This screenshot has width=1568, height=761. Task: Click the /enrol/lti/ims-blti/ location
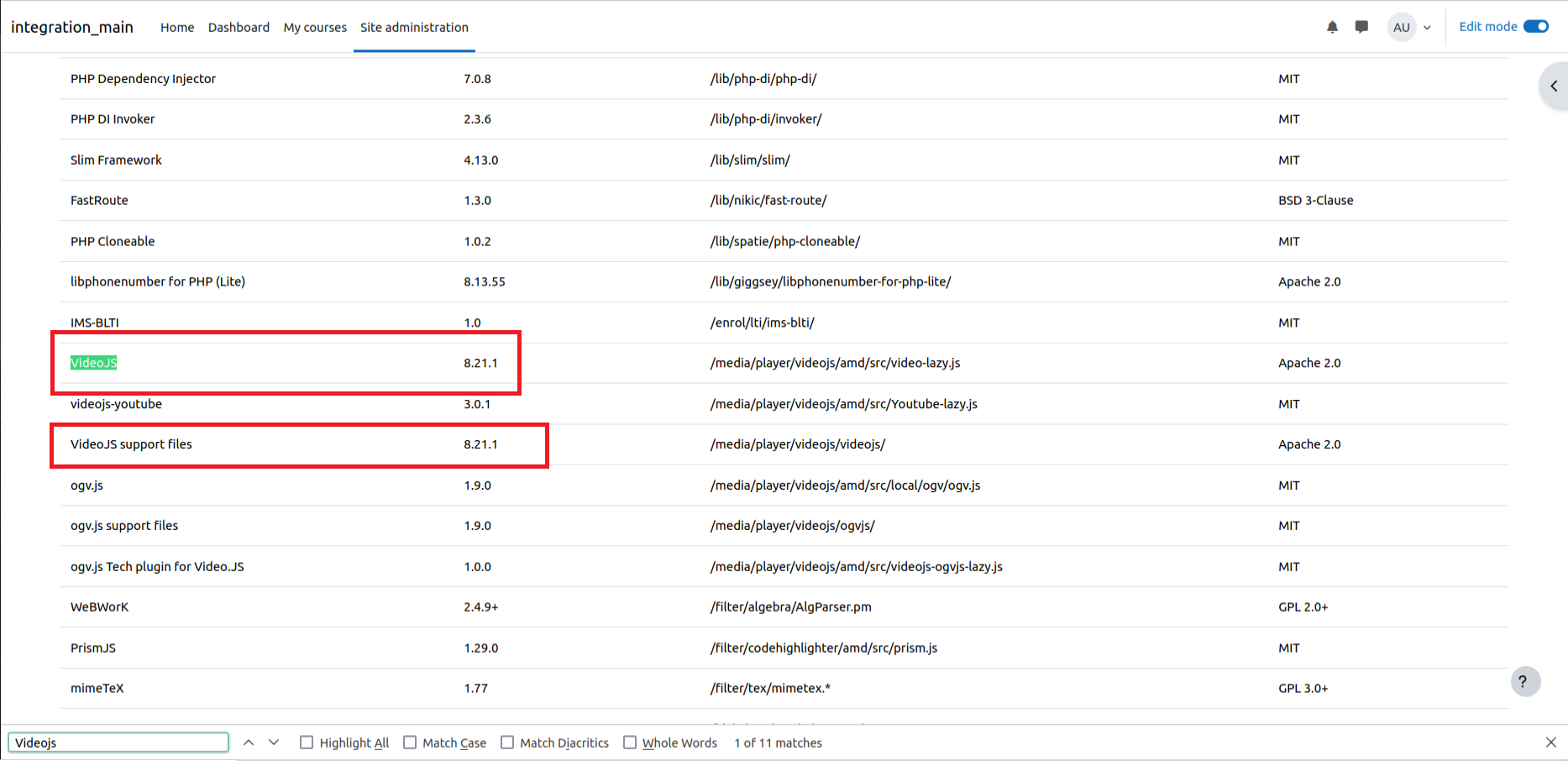tap(763, 323)
